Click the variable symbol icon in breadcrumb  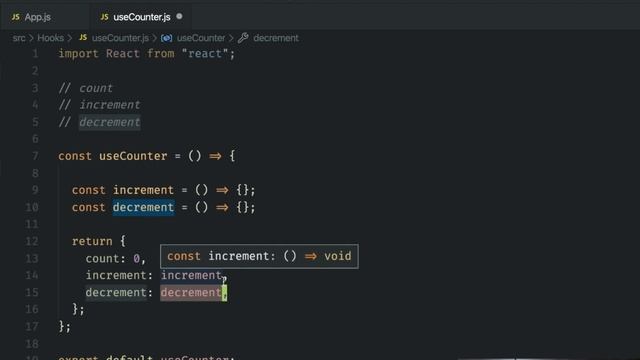[x=167, y=38]
